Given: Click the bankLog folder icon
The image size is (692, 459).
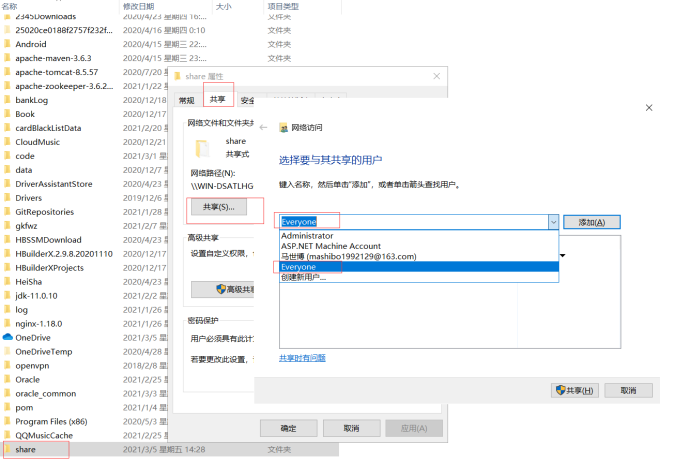Looking at the screenshot, I should point(7,100).
